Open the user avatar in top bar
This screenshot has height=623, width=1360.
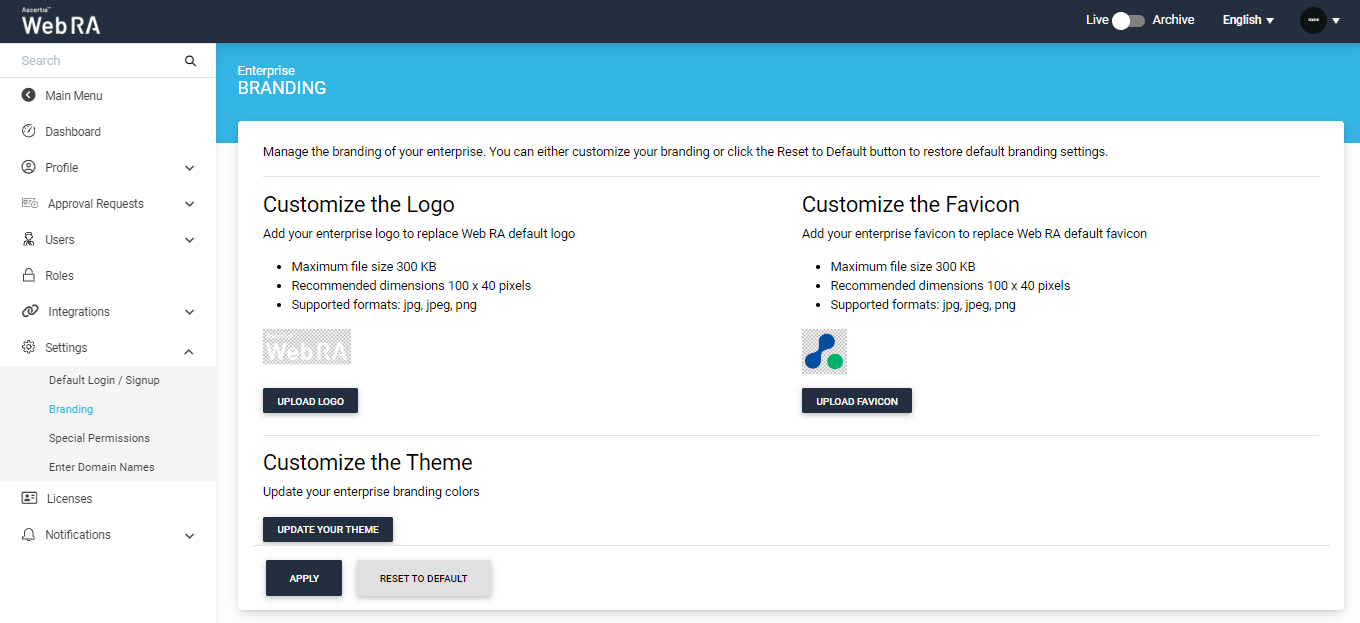1313,20
